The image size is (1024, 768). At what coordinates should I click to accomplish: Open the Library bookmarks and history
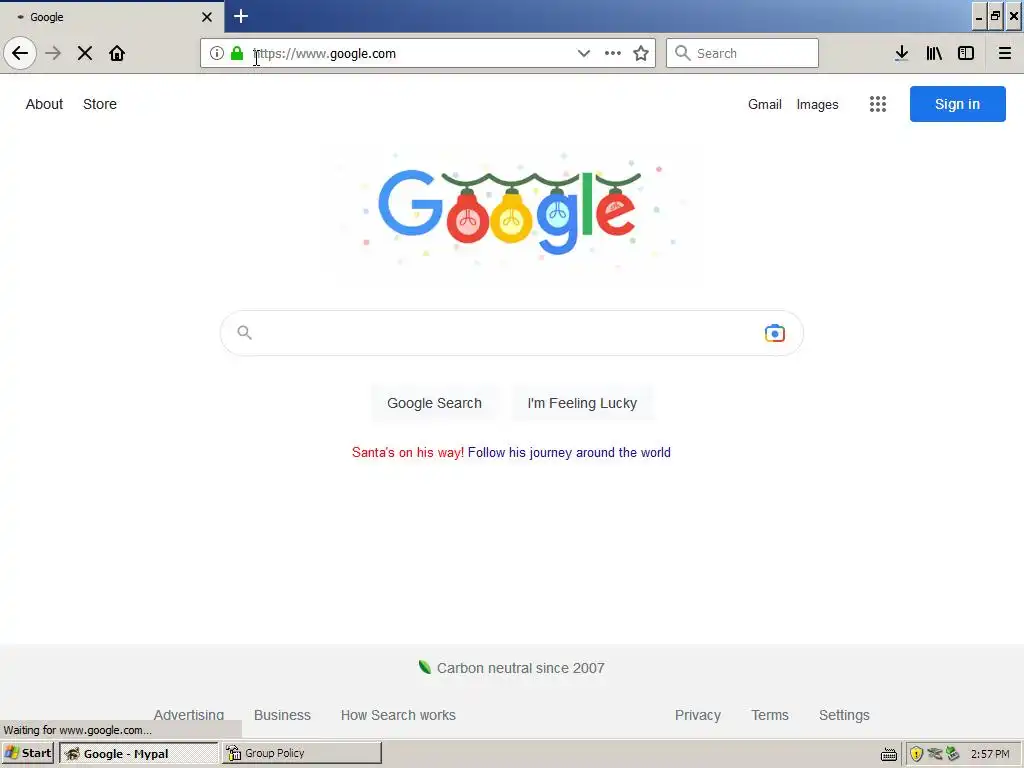(x=934, y=53)
